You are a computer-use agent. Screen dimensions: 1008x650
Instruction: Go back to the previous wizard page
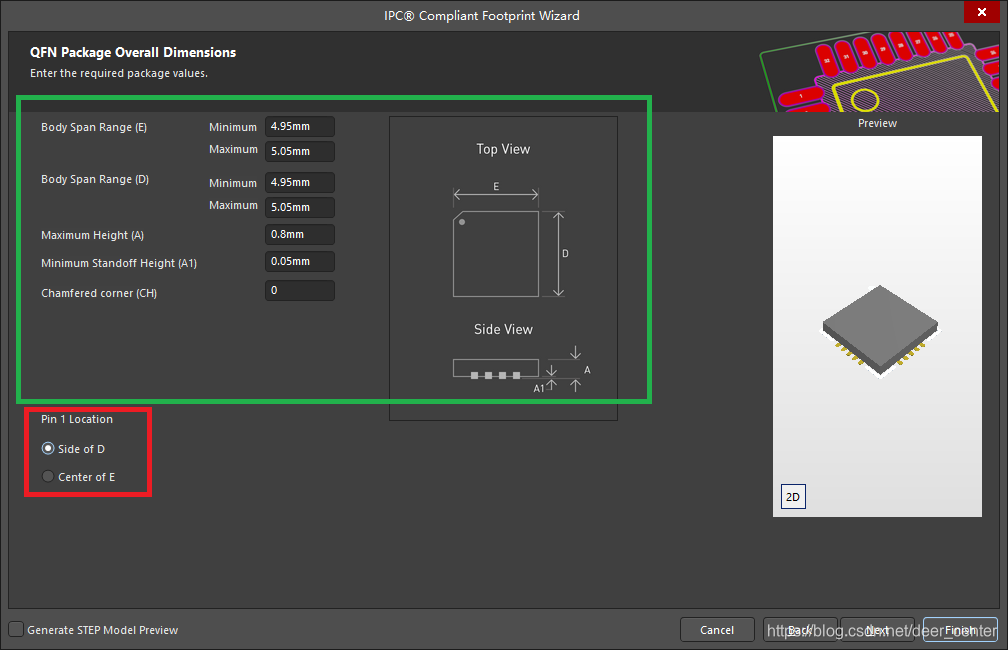(800, 630)
